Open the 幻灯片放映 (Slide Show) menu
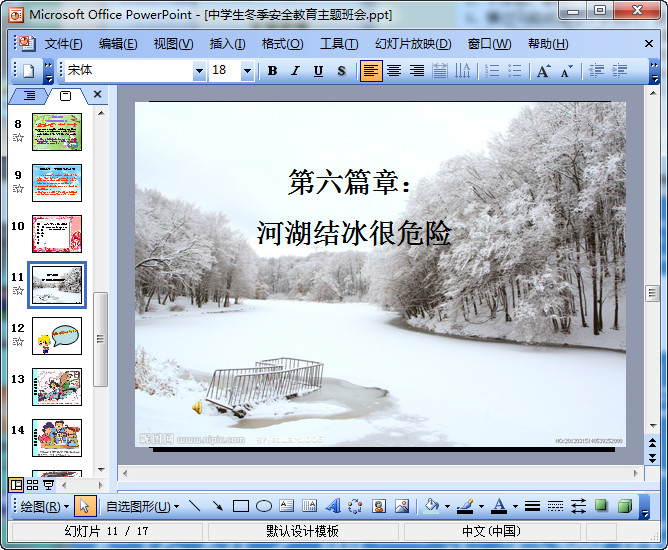The height and width of the screenshot is (550, 668). click(413, 44)
